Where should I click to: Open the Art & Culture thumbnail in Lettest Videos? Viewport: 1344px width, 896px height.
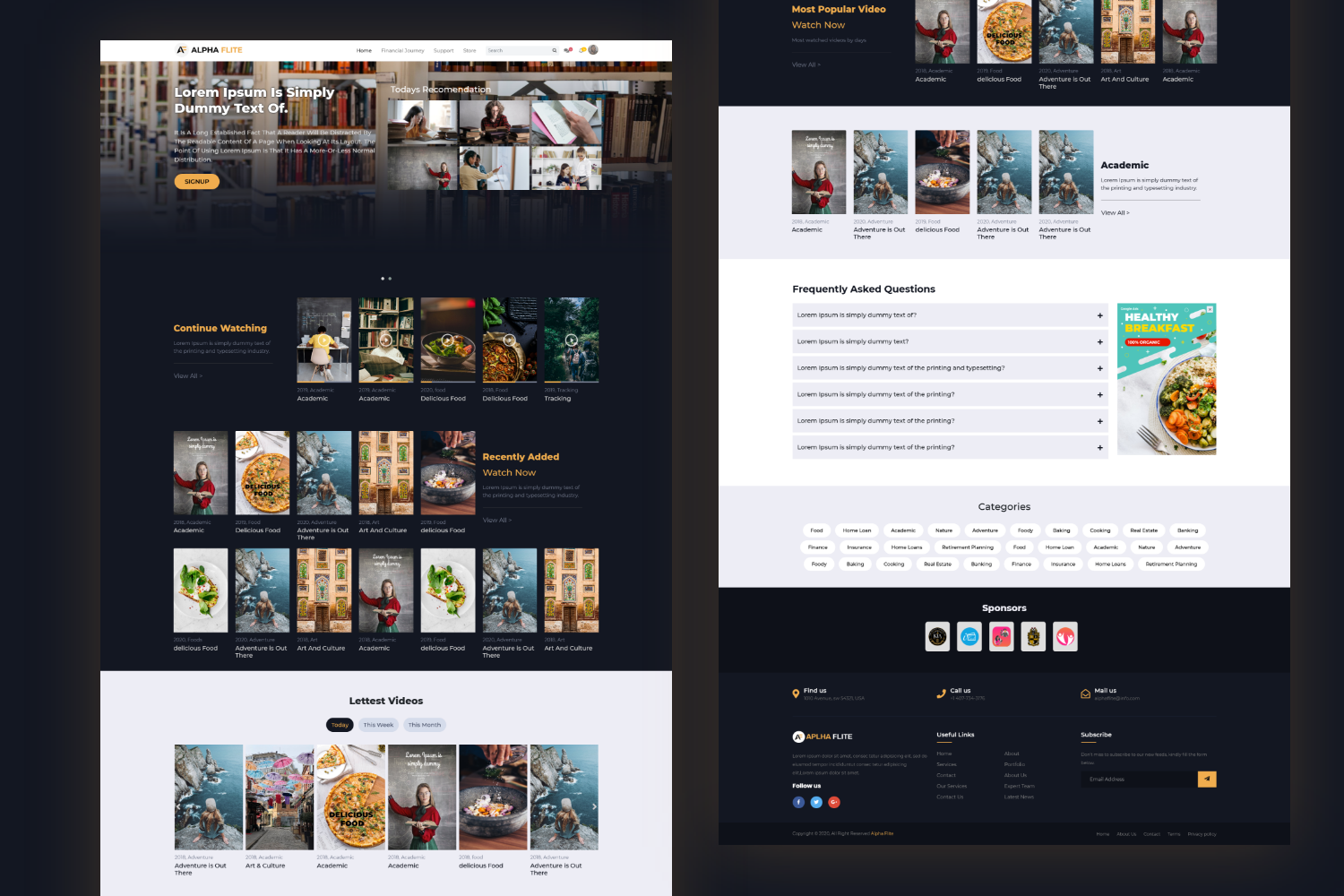click(280, 797)
